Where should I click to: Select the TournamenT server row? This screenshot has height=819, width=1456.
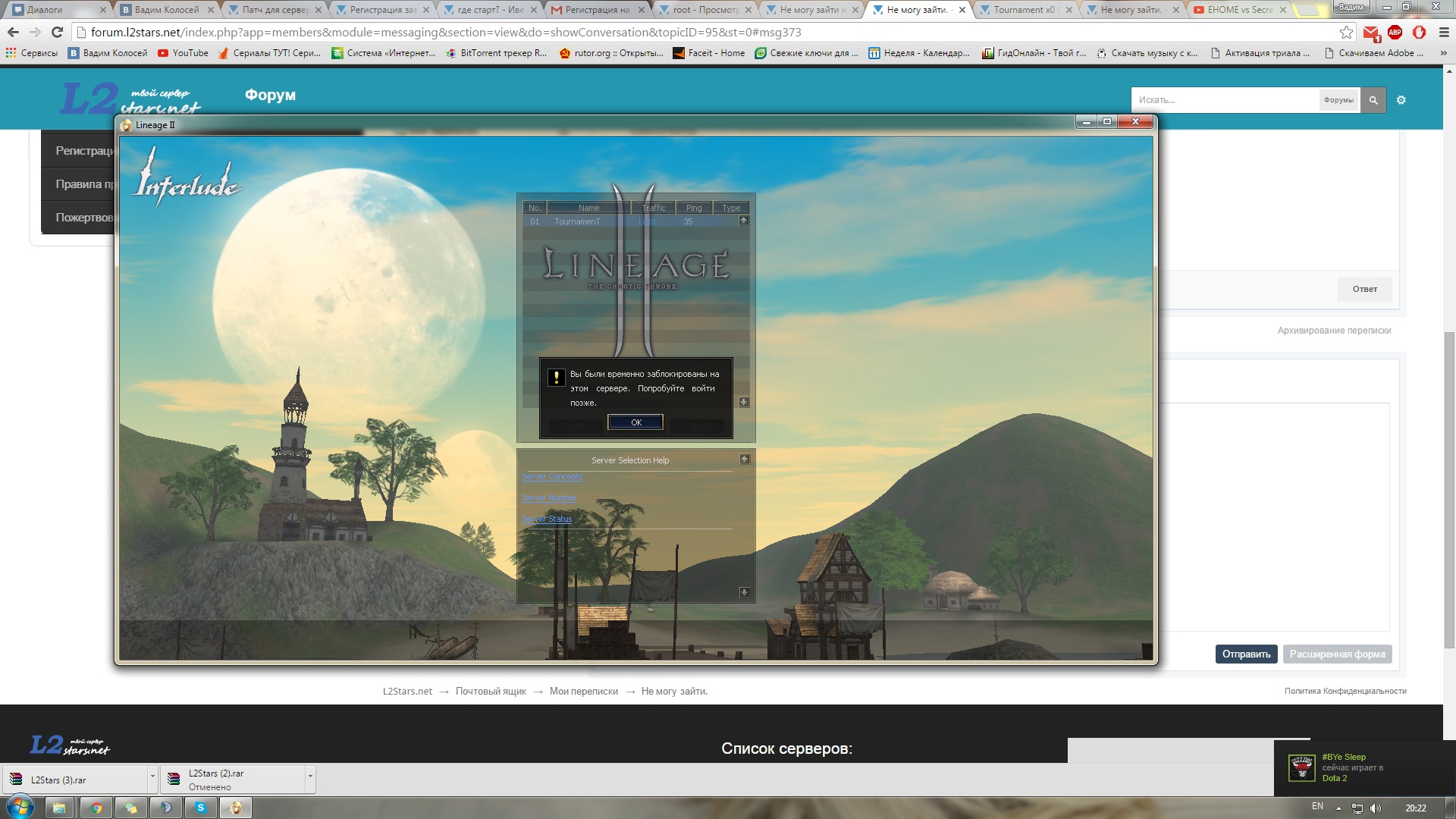(629, 221)
